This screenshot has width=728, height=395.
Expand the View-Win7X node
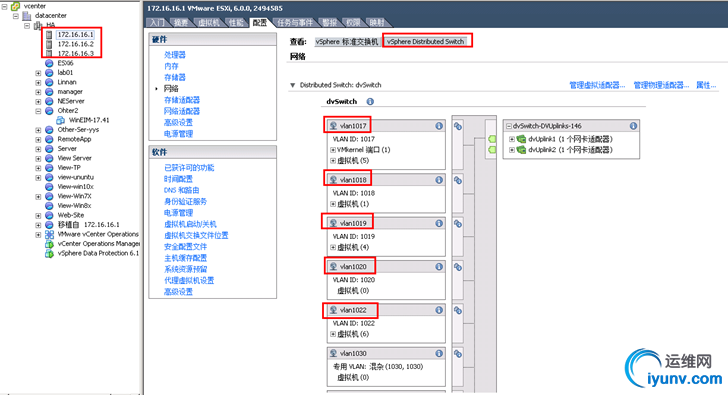click(x=38, y=196)
